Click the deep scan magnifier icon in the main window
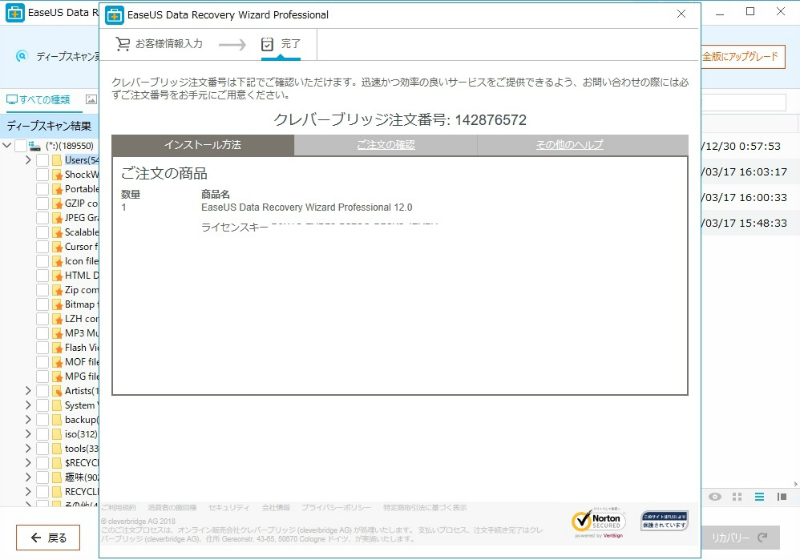The height and width of the screenshot is (560, 800). click(21, 56)
